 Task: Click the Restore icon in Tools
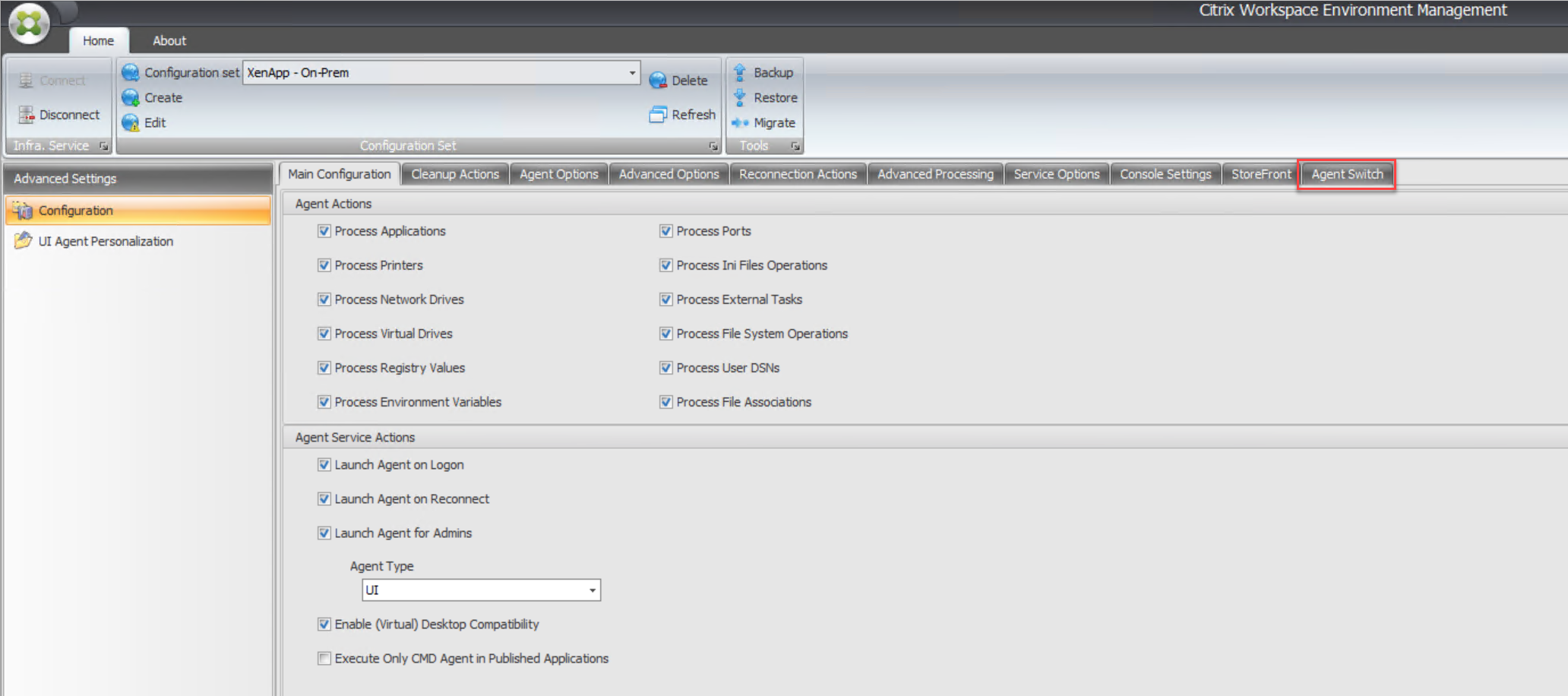pyautogui.click(x=739, y=98)
